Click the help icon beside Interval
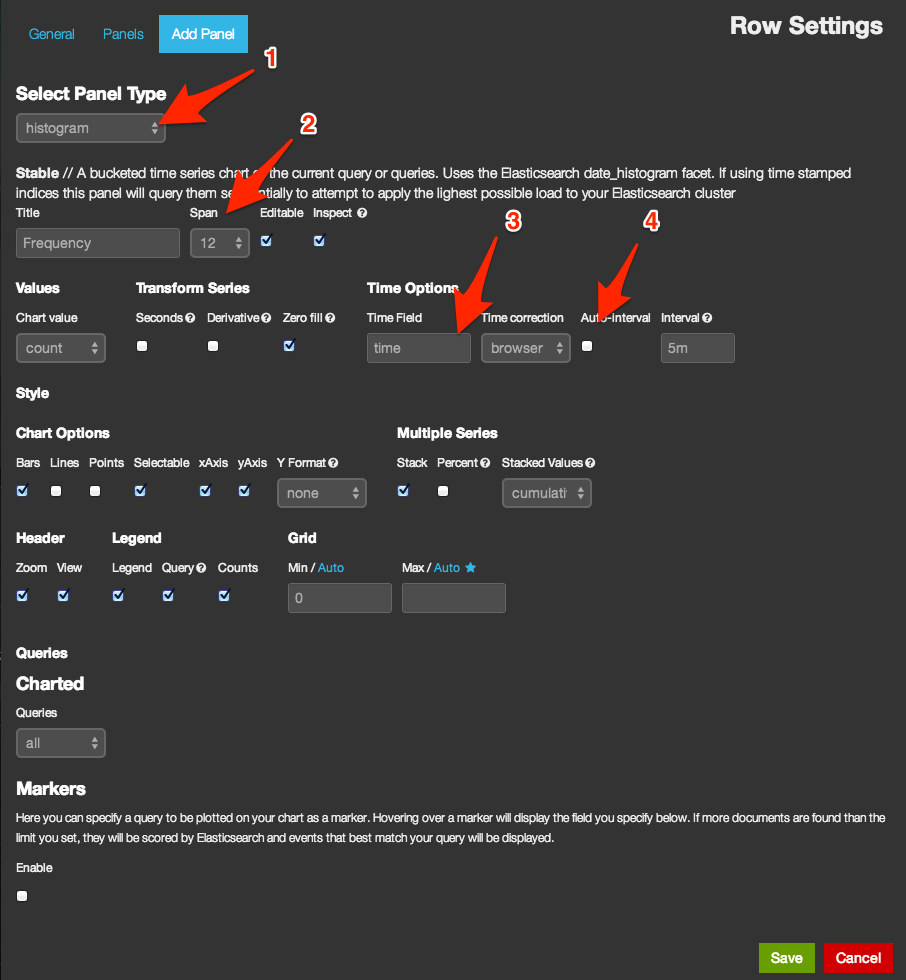Image resolution: width=906 pixels, height=980 pixels. (x=707, y=318)
